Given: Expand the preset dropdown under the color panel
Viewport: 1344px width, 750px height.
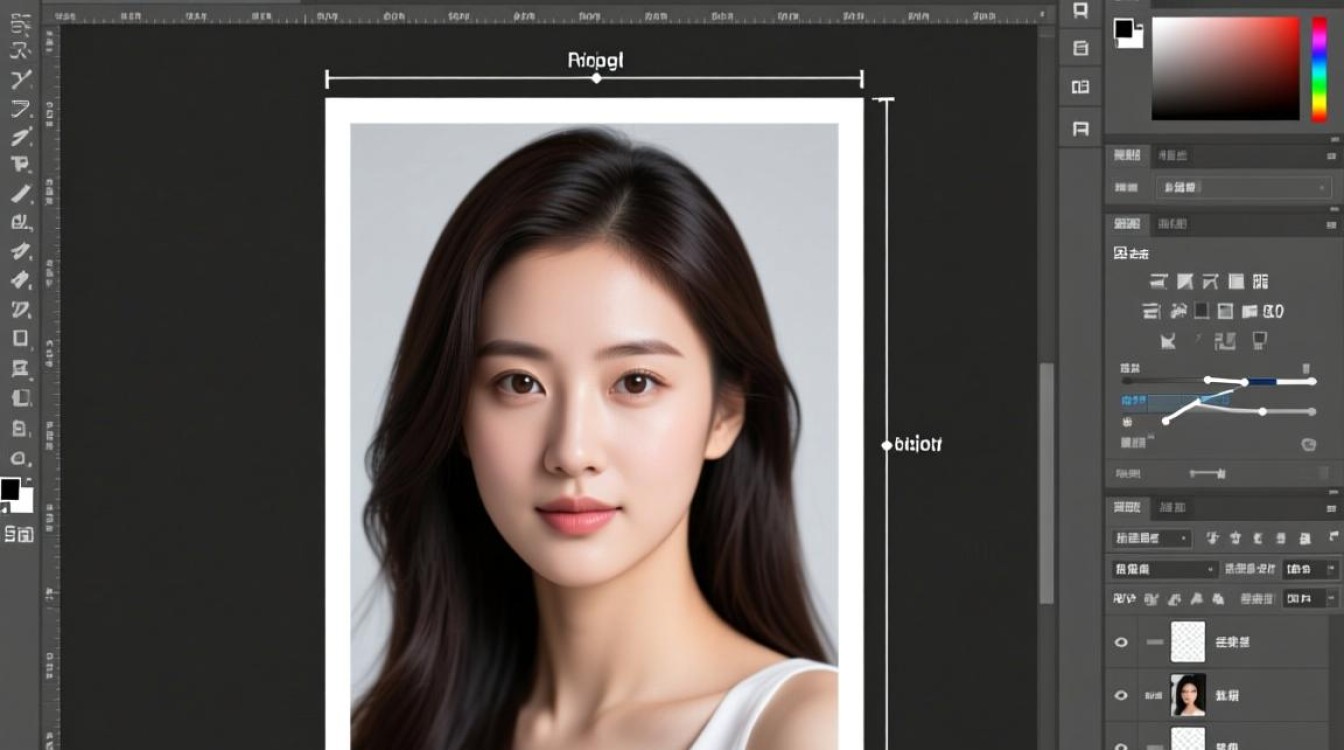Looking at the screenshot, I should [x=1243, y=187].
